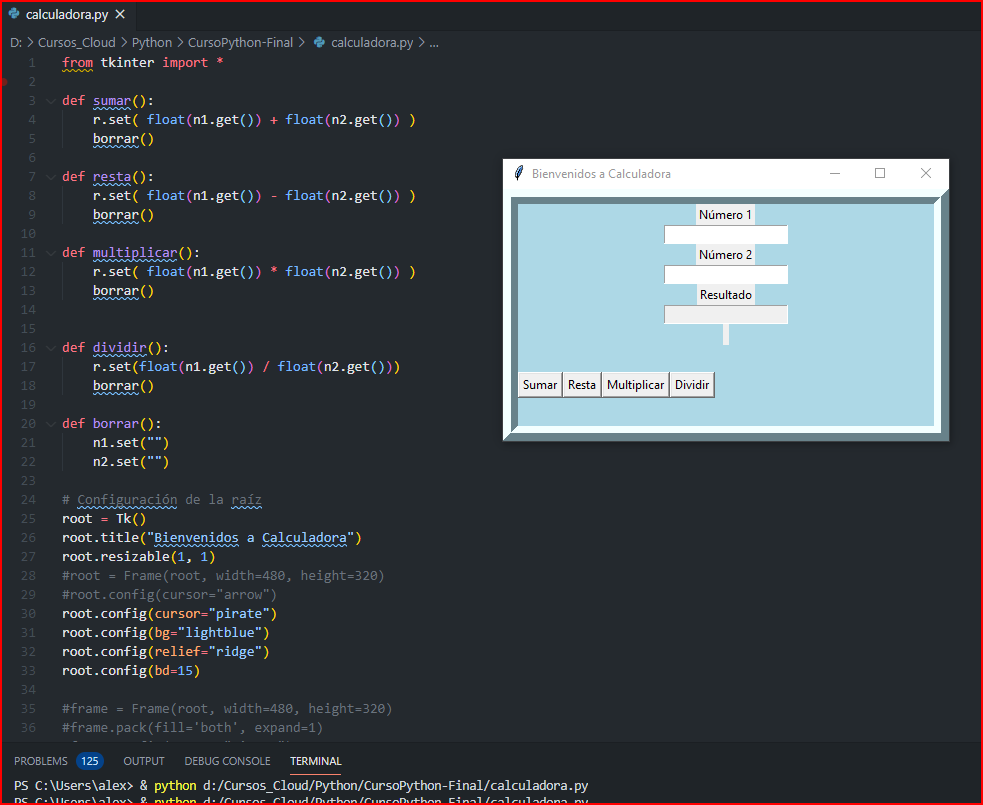The image size is (983, 805).
Task: Click the Tk feather icon in calculator title bar
Action: pyautogui.click(x=518, y=173)
